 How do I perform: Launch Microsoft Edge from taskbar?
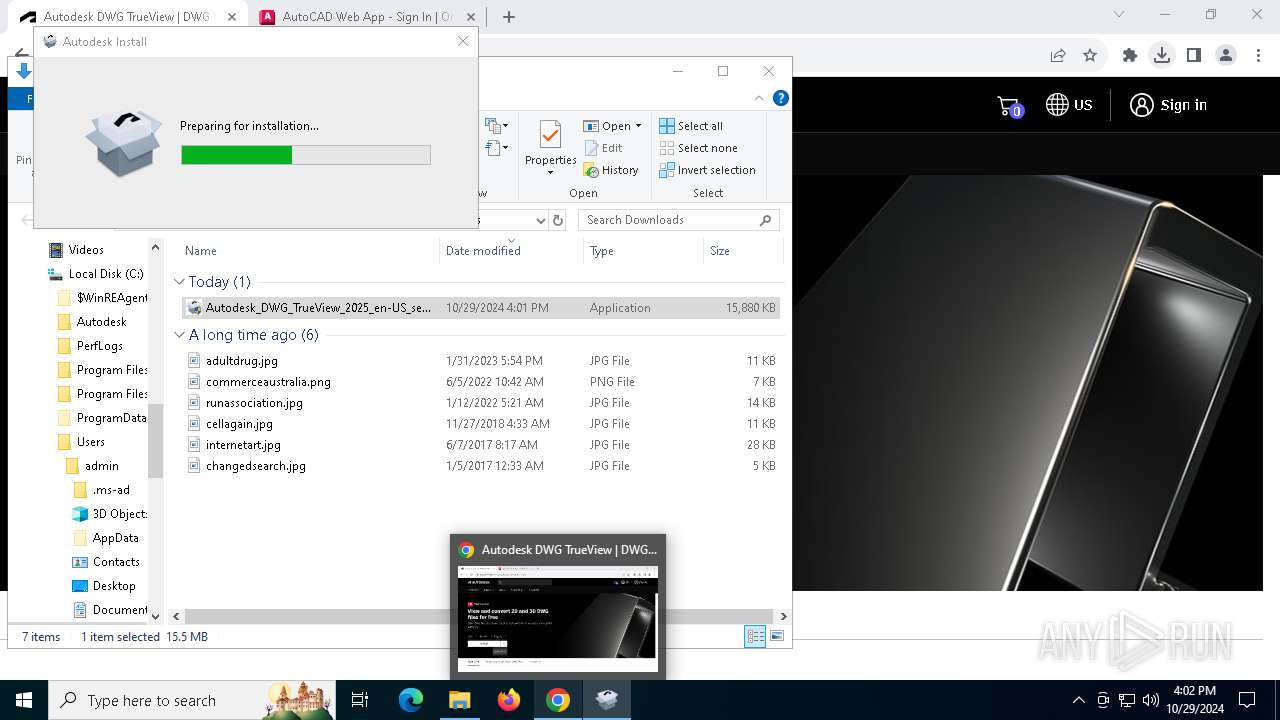click(411, 700)
